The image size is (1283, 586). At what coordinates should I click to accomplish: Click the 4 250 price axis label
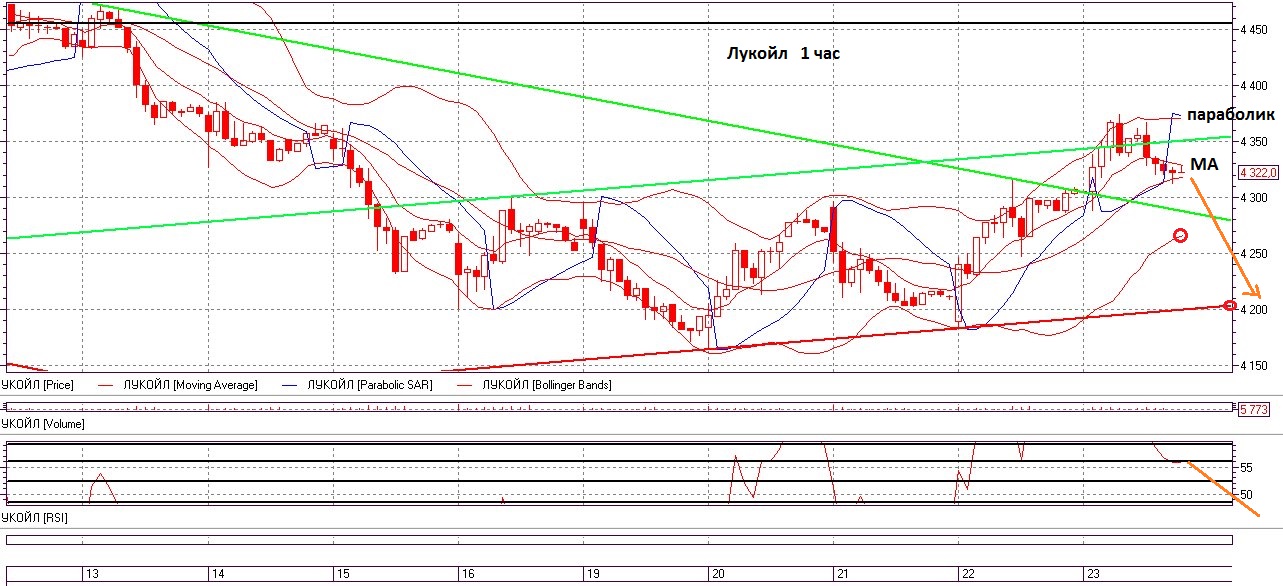pyautogui.click(x=1255, y=254)
